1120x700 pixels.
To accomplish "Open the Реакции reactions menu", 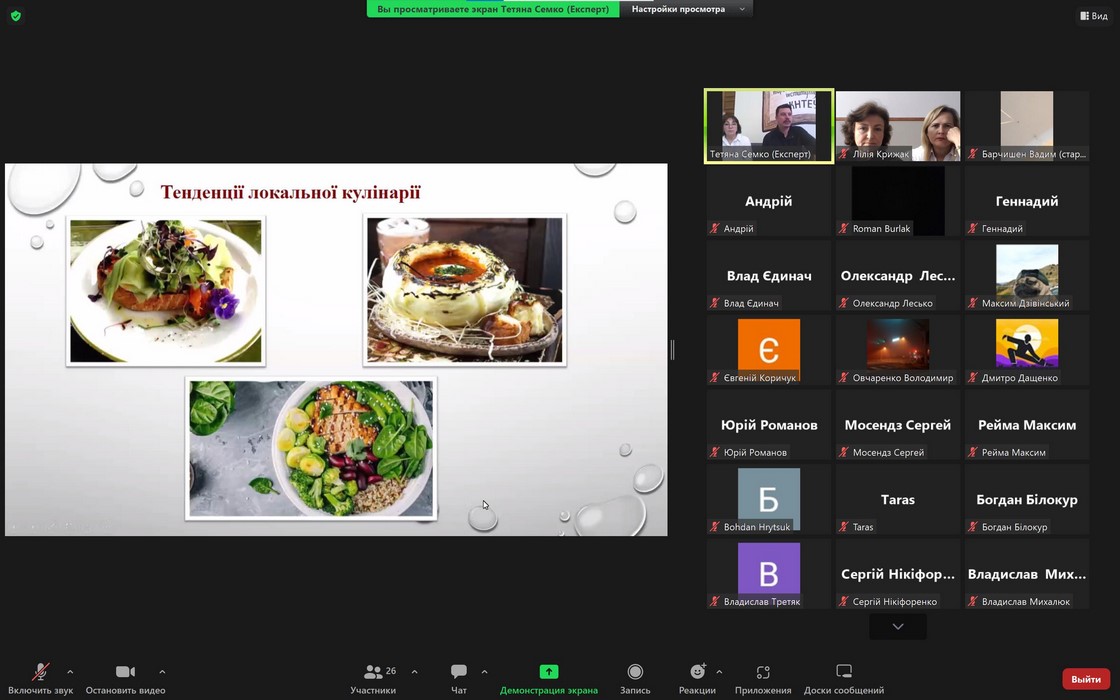I will pos(697,678).
